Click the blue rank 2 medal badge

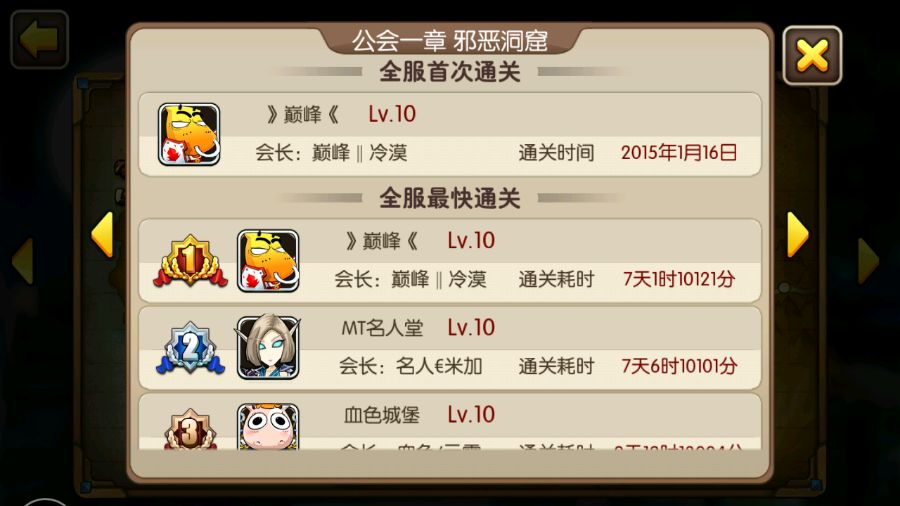[x=190, y=348]
